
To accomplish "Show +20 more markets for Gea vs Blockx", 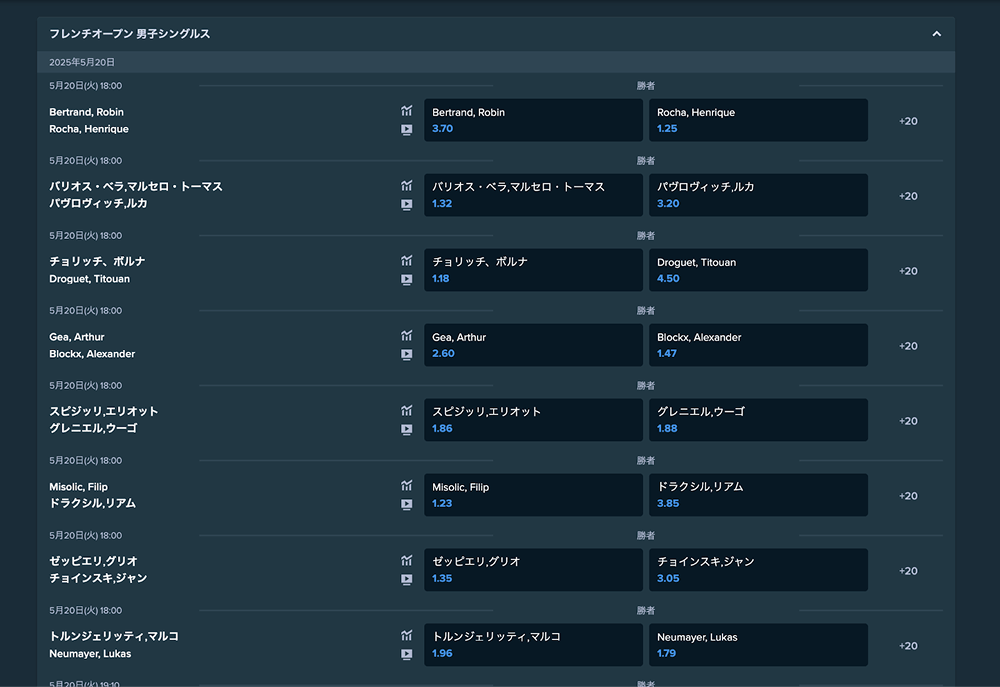I will (908, 346).
